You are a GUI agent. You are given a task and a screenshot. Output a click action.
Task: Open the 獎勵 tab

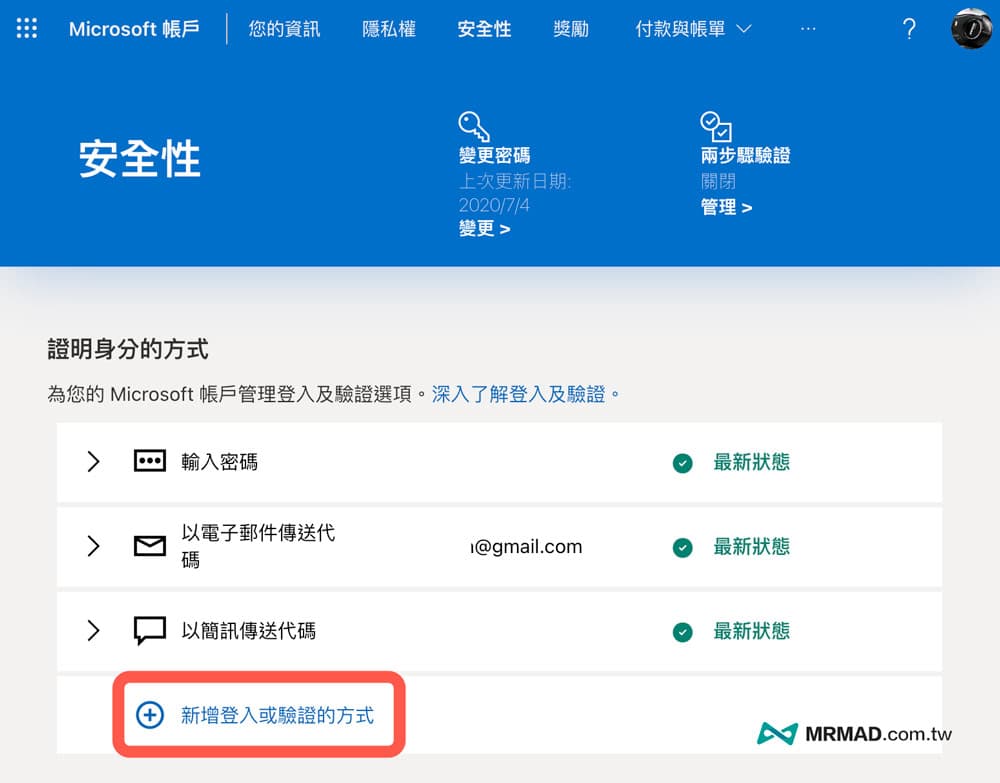(571, 29)
